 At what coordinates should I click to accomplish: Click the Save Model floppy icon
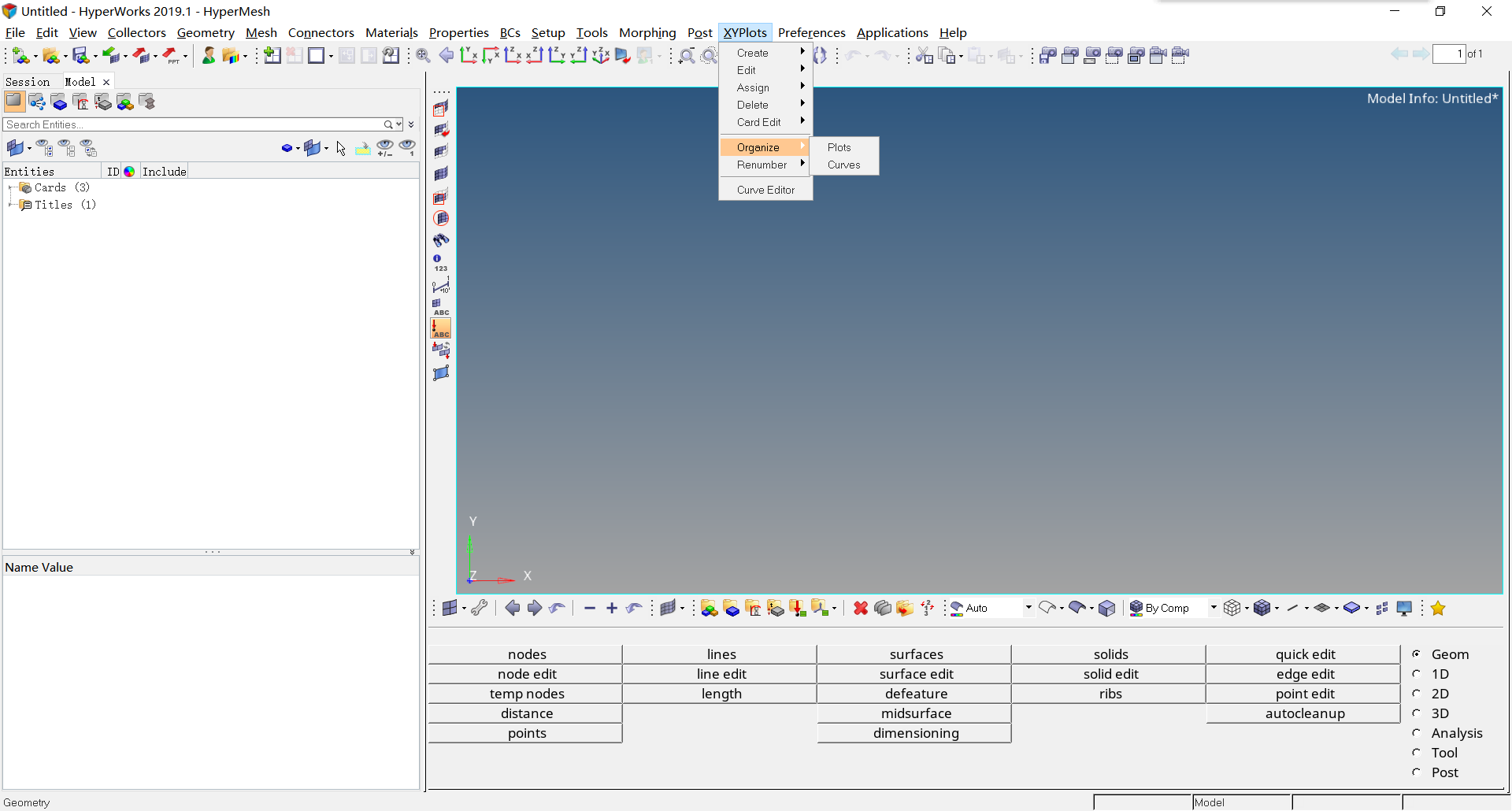pos(80,55)
